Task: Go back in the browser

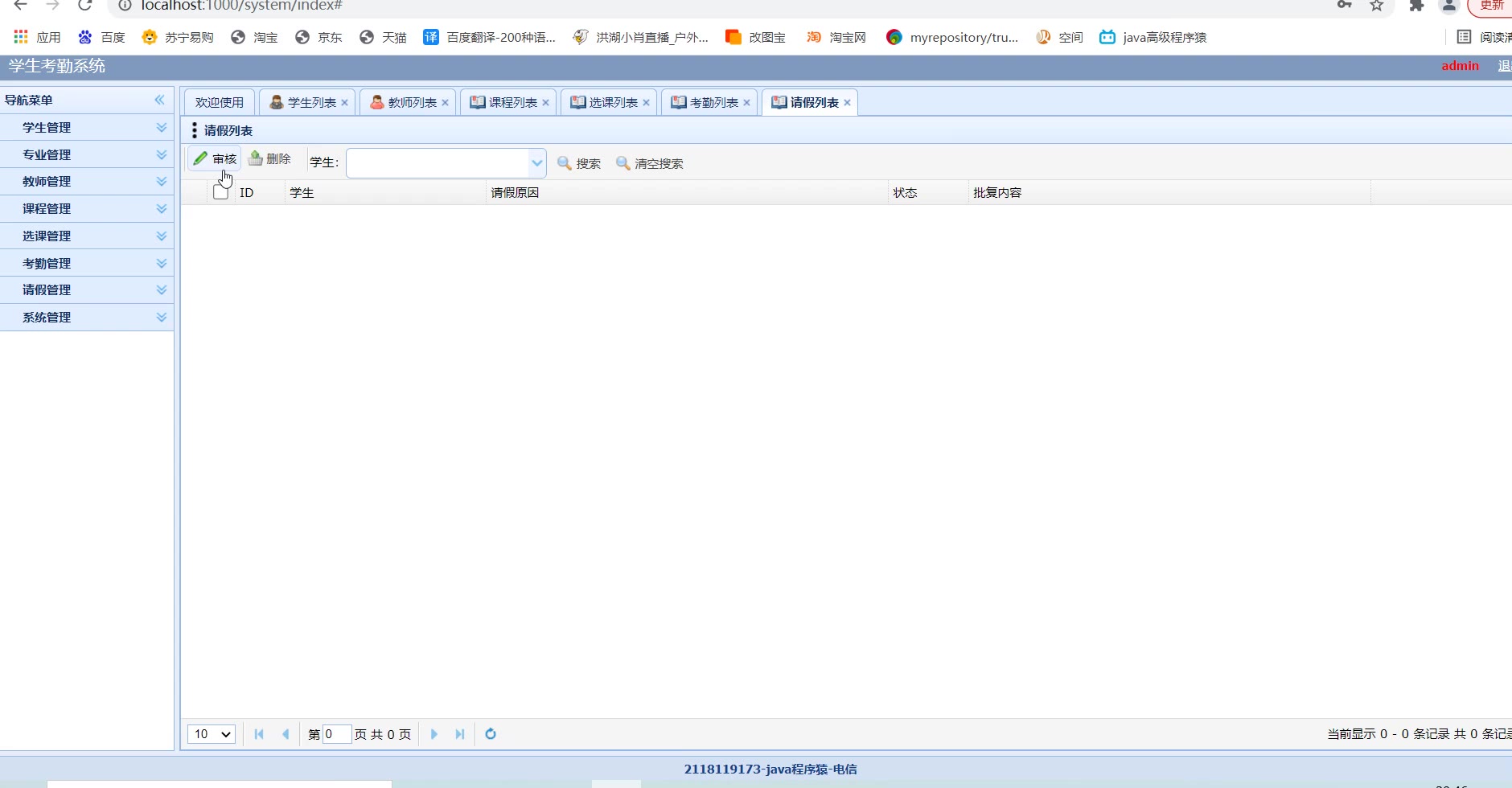Action: (x=21, y=6)
